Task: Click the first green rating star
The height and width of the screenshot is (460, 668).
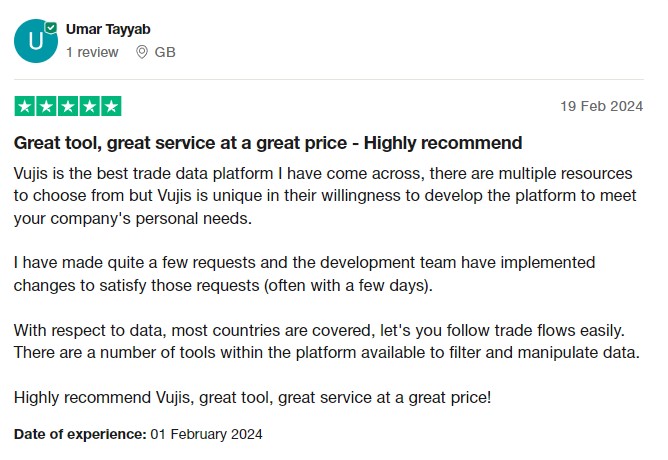Action: 24,106
